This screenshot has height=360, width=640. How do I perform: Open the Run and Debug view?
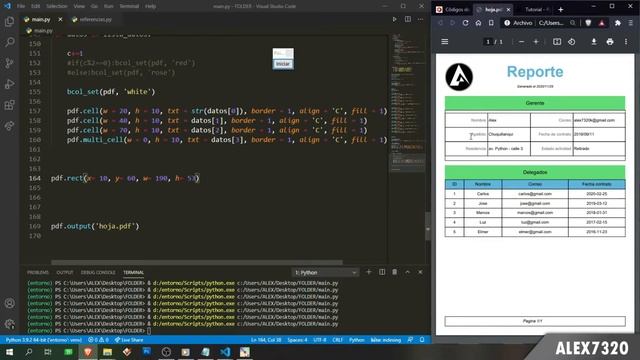[x=9, y=84]
